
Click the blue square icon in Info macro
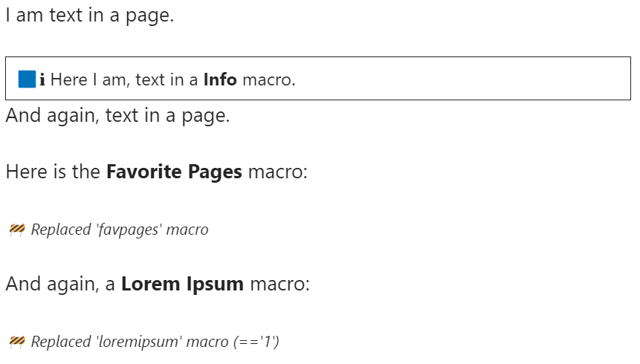(27, 79)
